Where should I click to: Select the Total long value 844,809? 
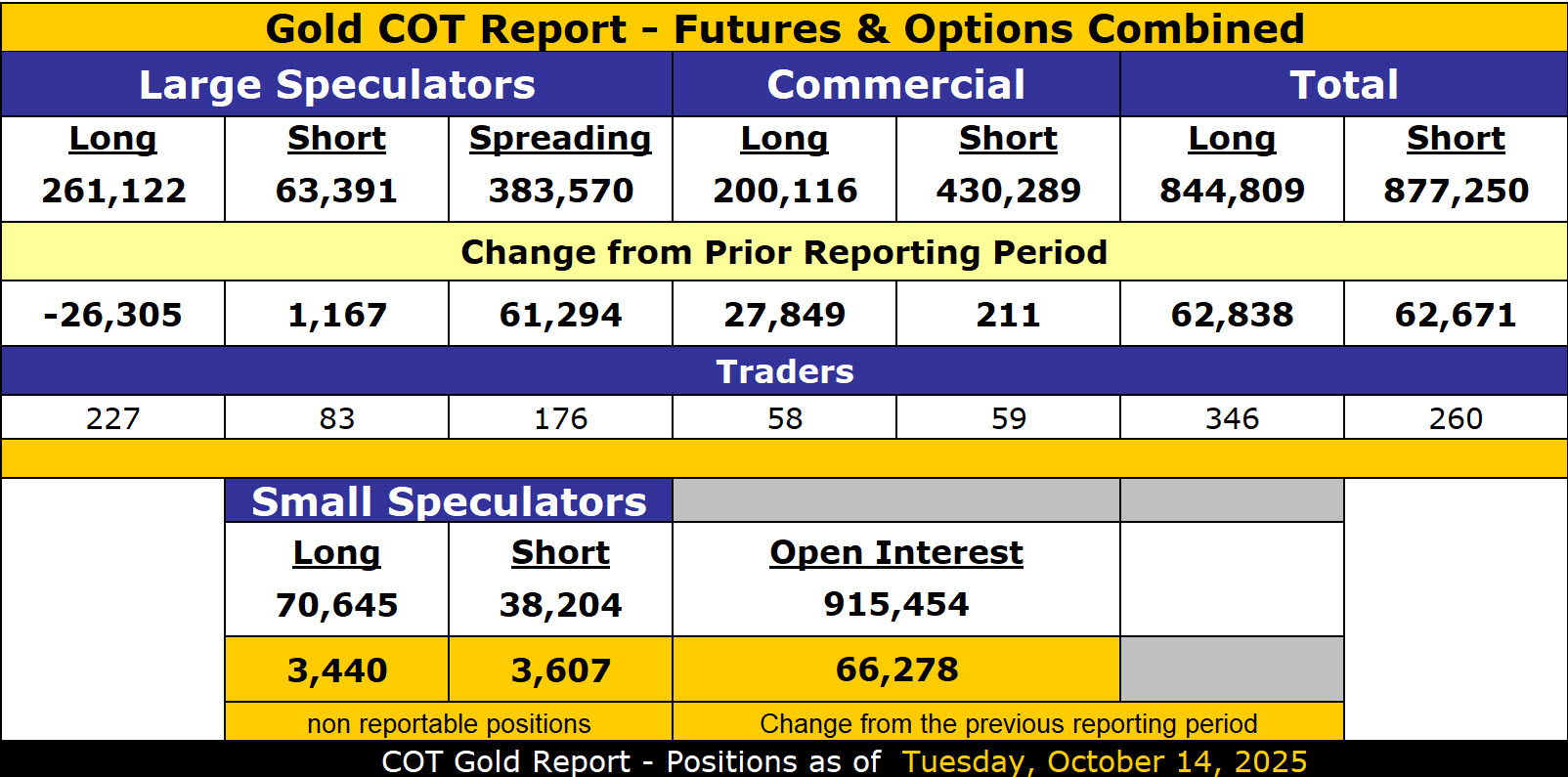coord(1232,191)
